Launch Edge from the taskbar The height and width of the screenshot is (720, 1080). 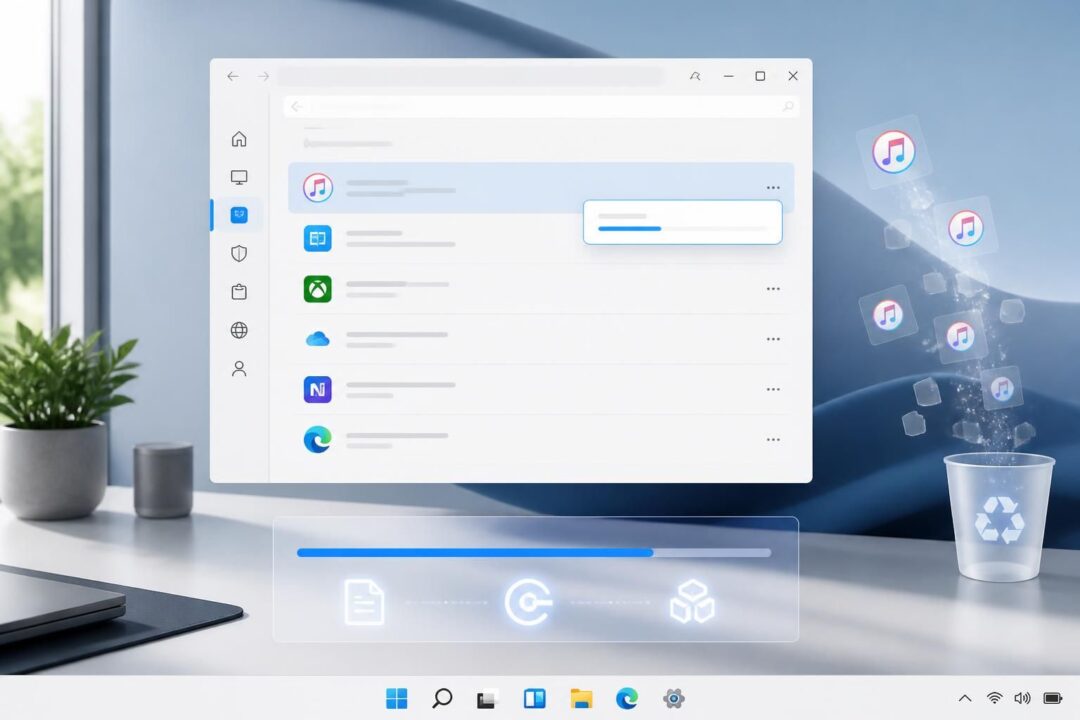tap(627, 699)
